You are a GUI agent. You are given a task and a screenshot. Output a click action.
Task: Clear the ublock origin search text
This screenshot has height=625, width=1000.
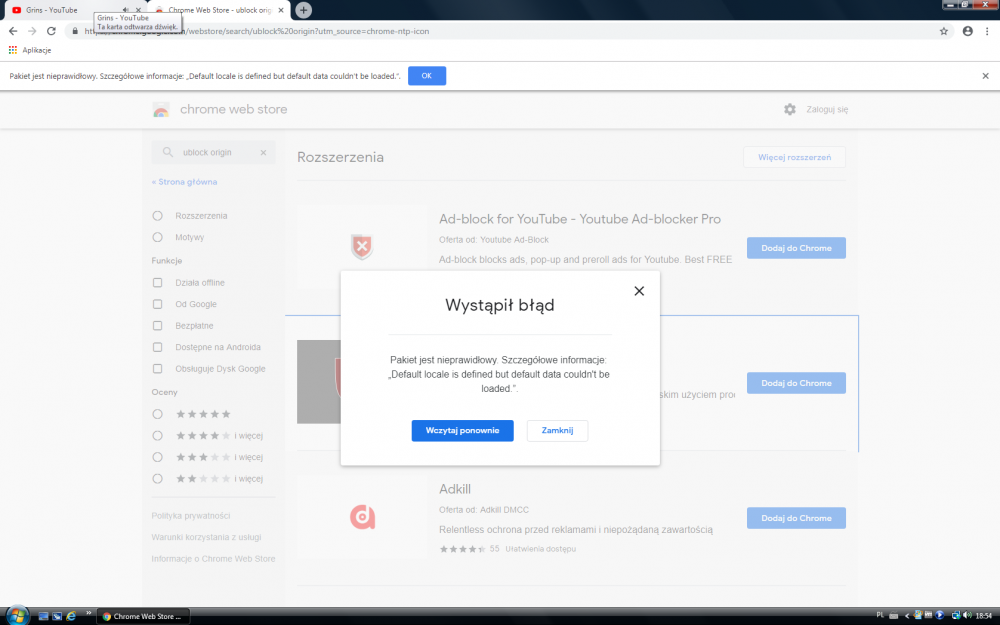click(264, 153)
